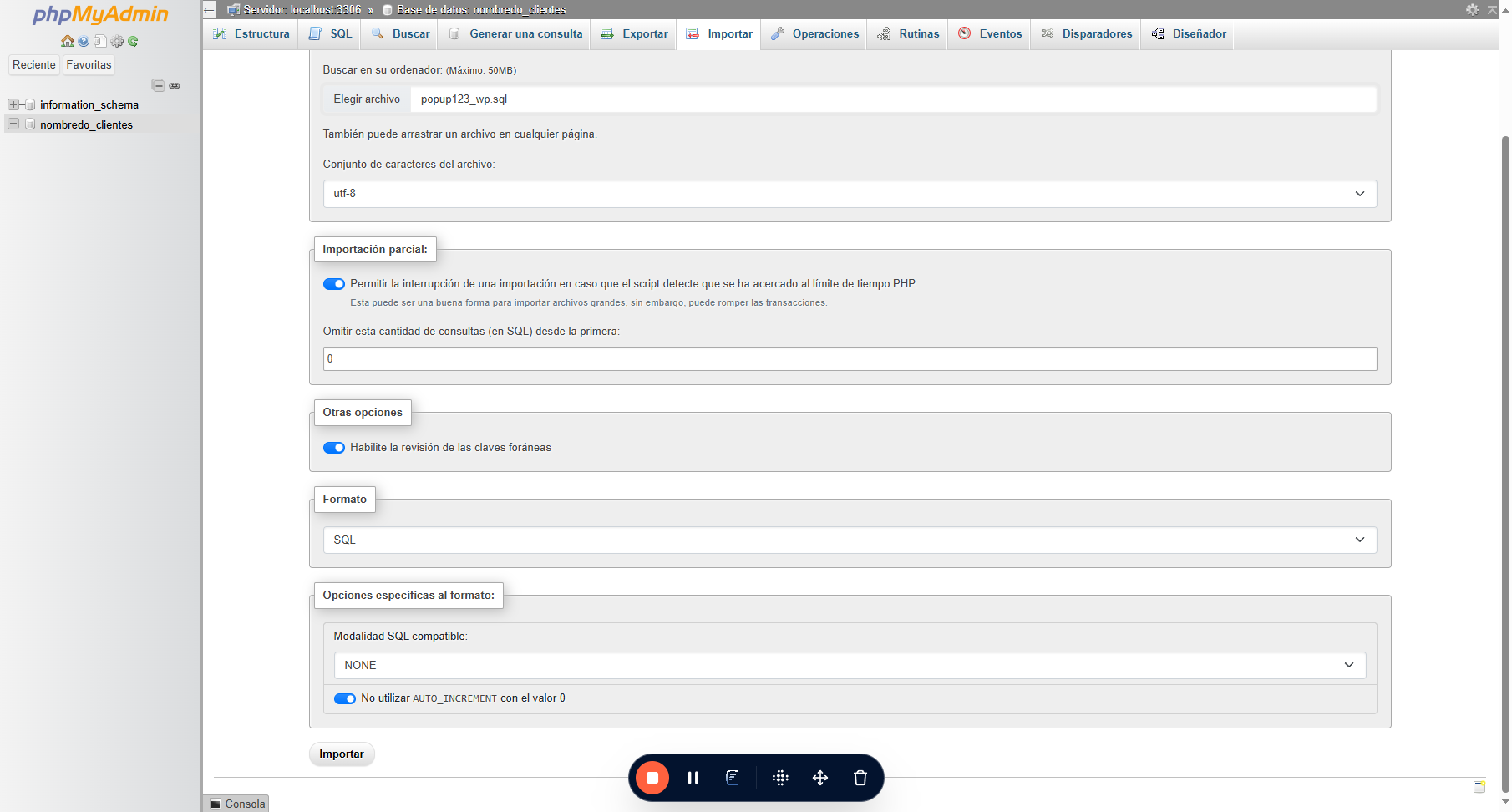Image resolution: width=1512 pixels, height=812 pixels.
Task: Open the SQL tab
Action: pyautogui.click(x=330, y=33)
